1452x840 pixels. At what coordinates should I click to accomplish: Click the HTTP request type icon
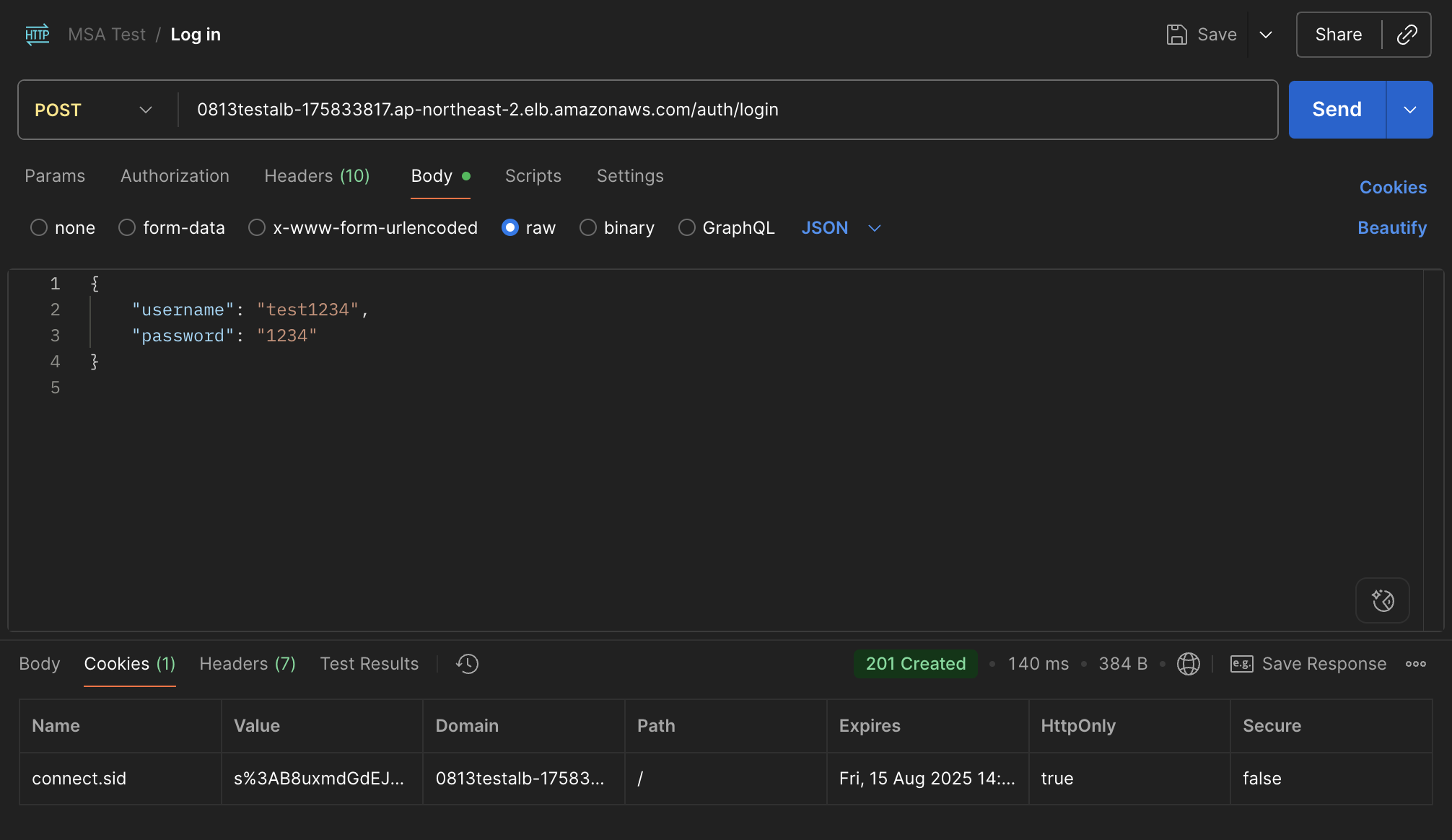pyautogui.click(x=37, y=35)
